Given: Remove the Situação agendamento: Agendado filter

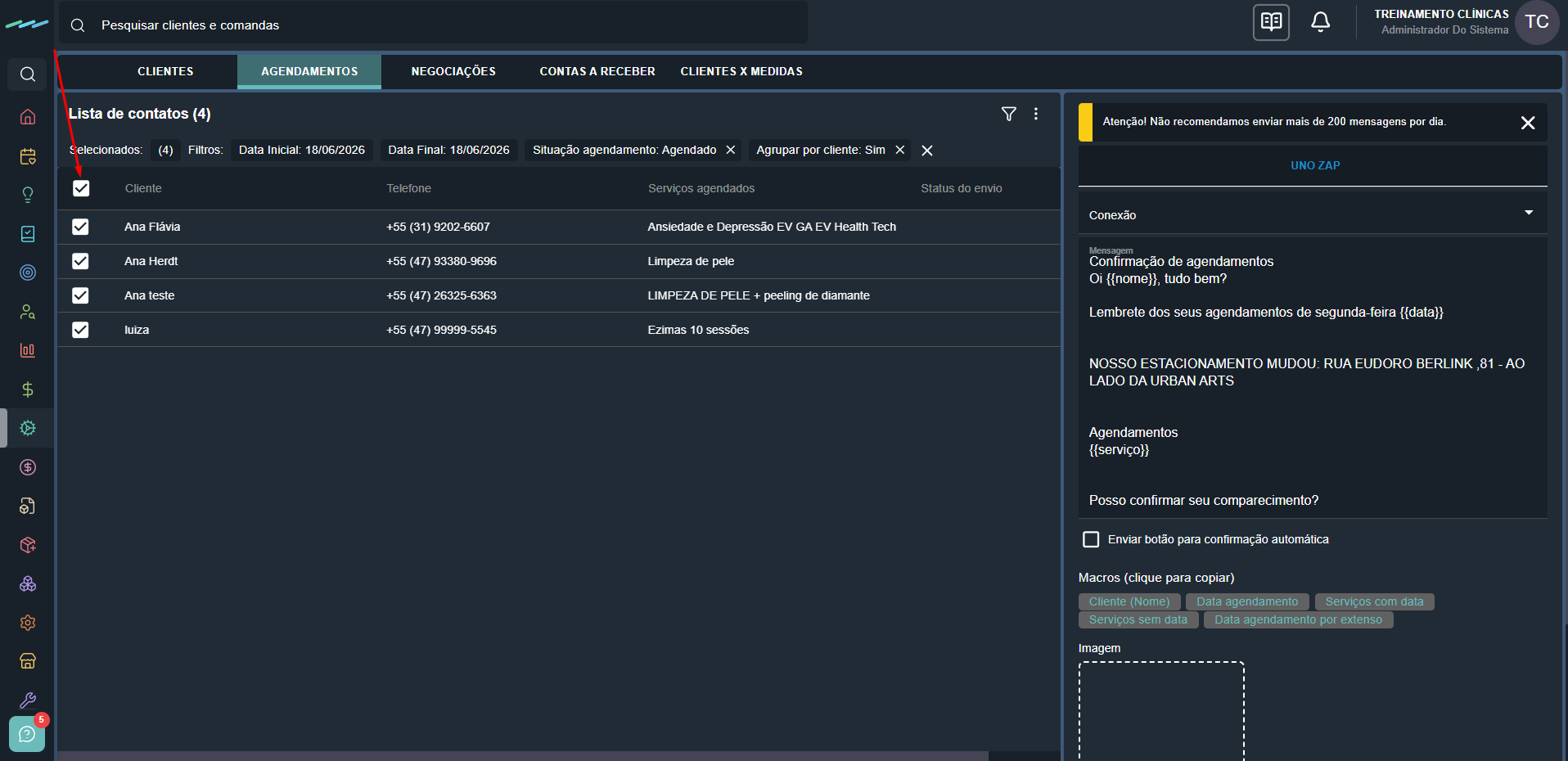Looking at the screenshot, I should coord(731,150).
